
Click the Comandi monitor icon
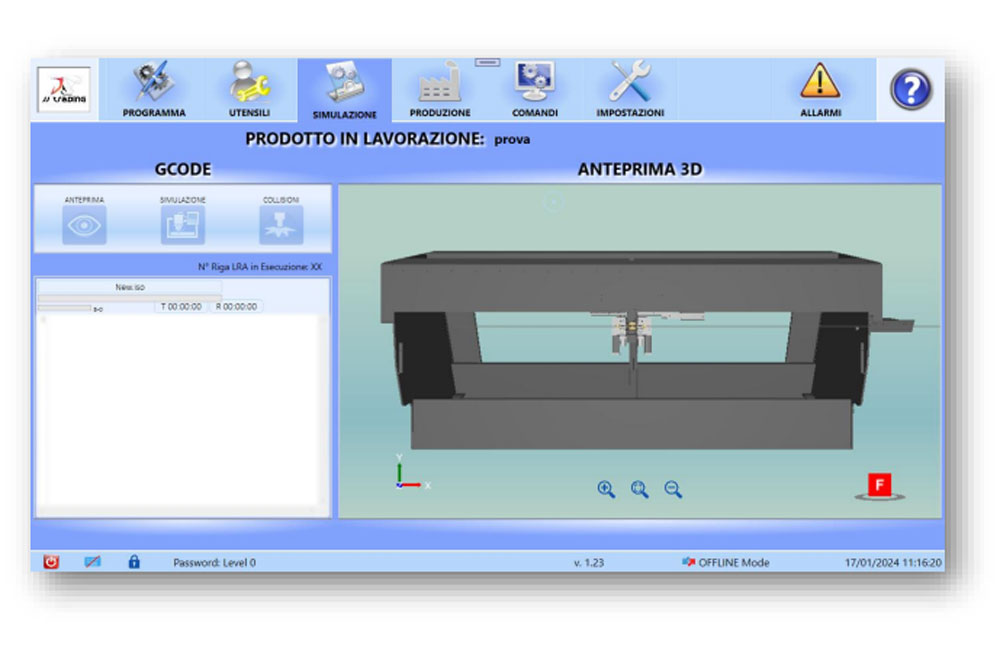coord(534,90)
